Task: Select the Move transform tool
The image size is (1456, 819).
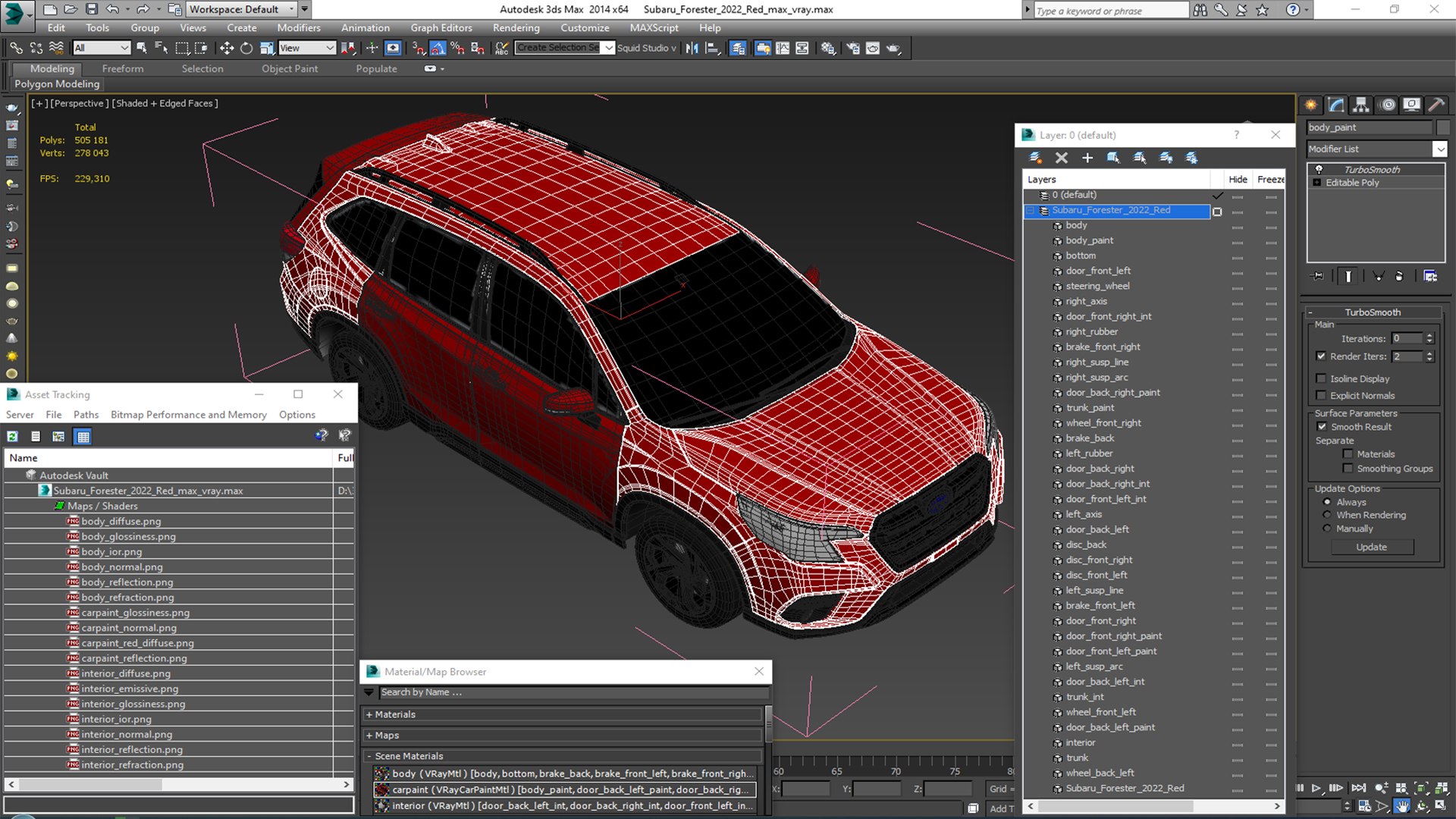Action: [226, 48]
